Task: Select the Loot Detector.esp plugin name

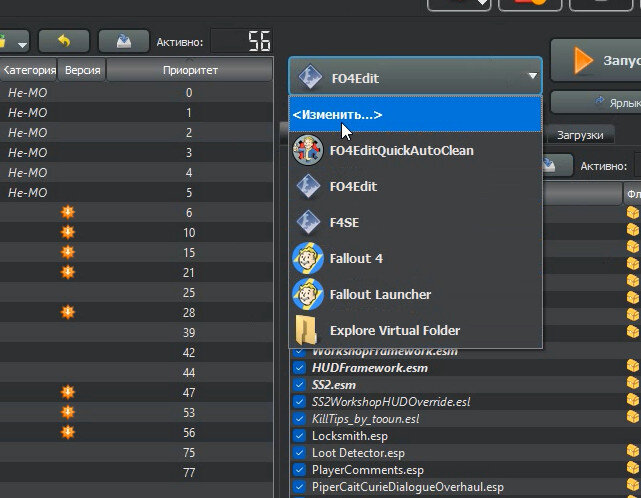Action: [358, 453]
